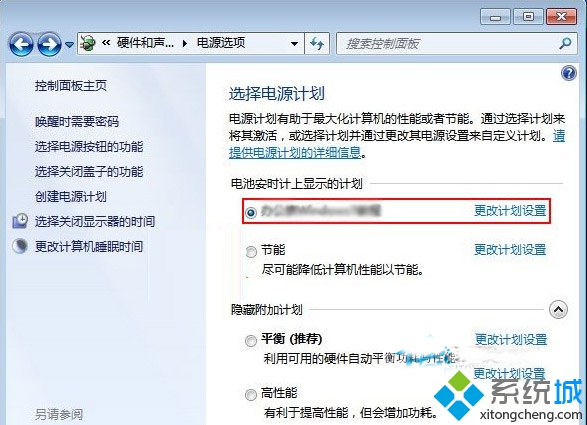
Task: Select the 平衡 (推荐) radio button
Action: click(x=250, y=341)
